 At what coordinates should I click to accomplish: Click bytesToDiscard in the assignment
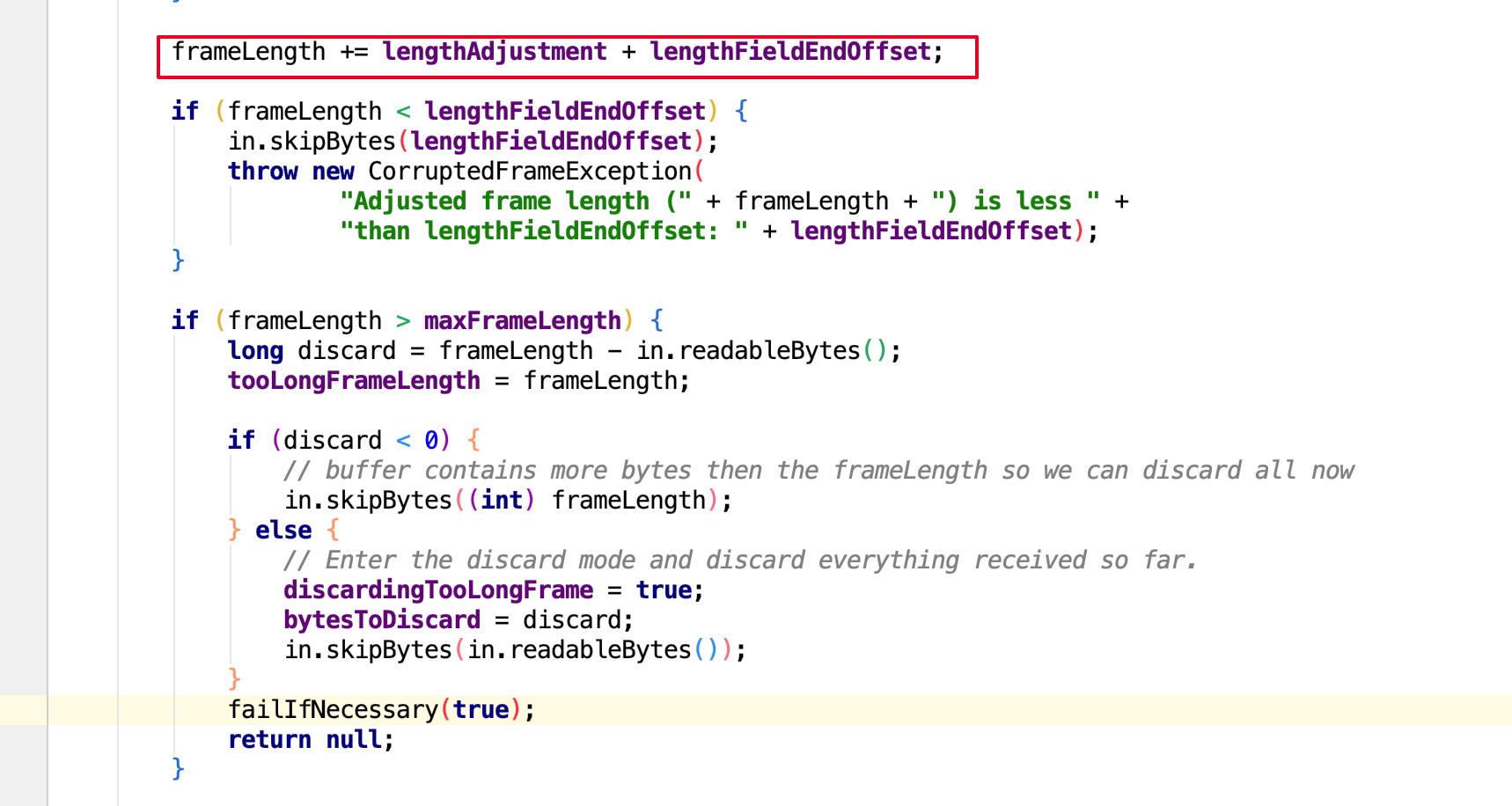click(x=382, y=620)
